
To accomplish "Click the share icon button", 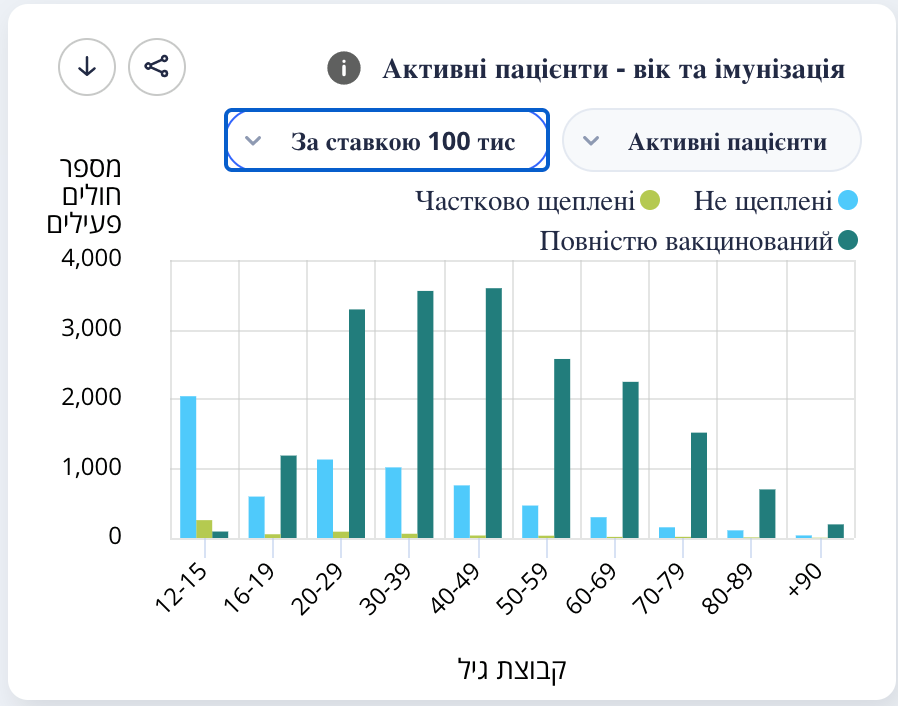I will point(157,67).
